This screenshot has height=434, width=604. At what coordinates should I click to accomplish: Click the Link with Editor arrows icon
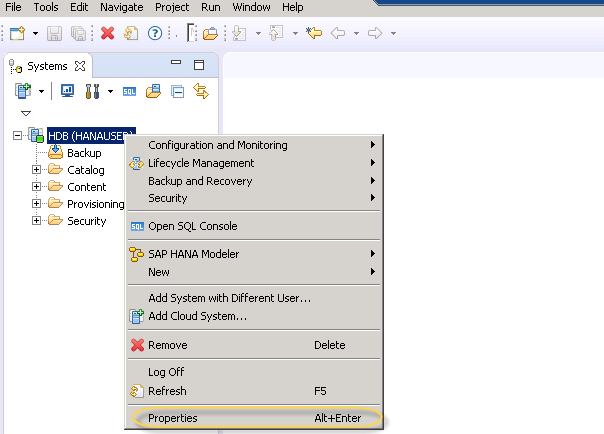tap(201, 91)
